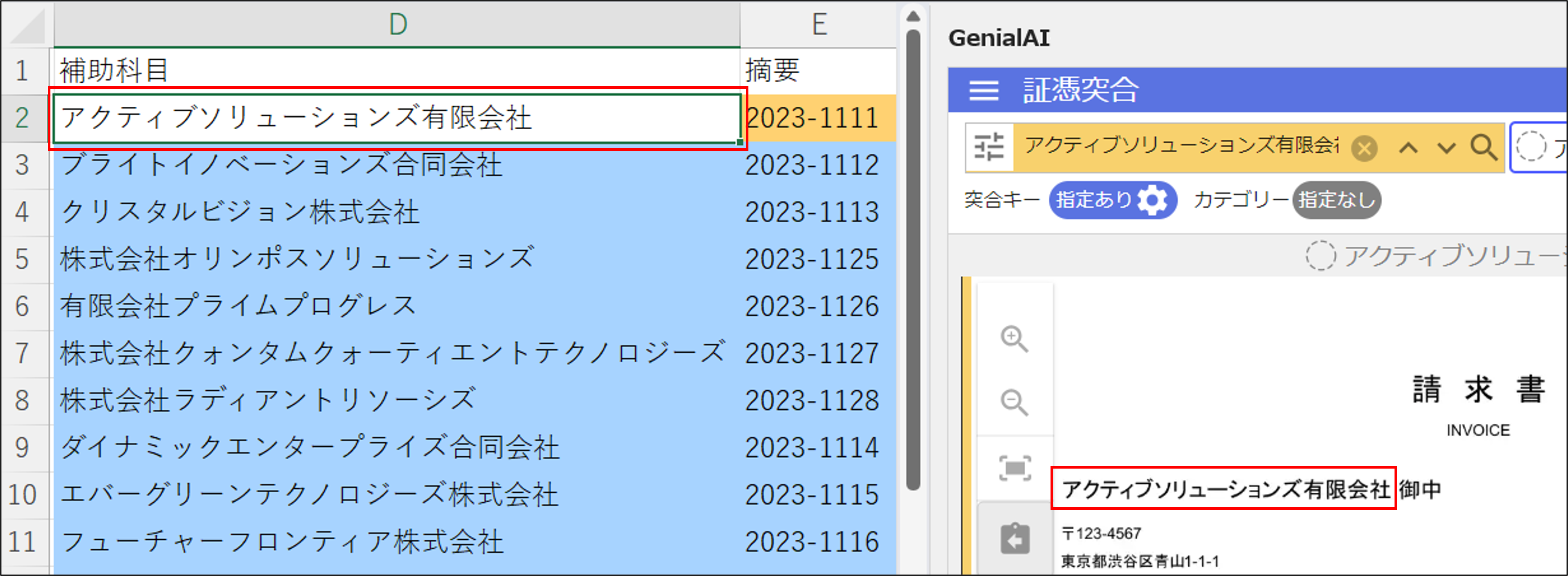
Task: Zoom in on the invoice preview
Action: pos(1014,339)
